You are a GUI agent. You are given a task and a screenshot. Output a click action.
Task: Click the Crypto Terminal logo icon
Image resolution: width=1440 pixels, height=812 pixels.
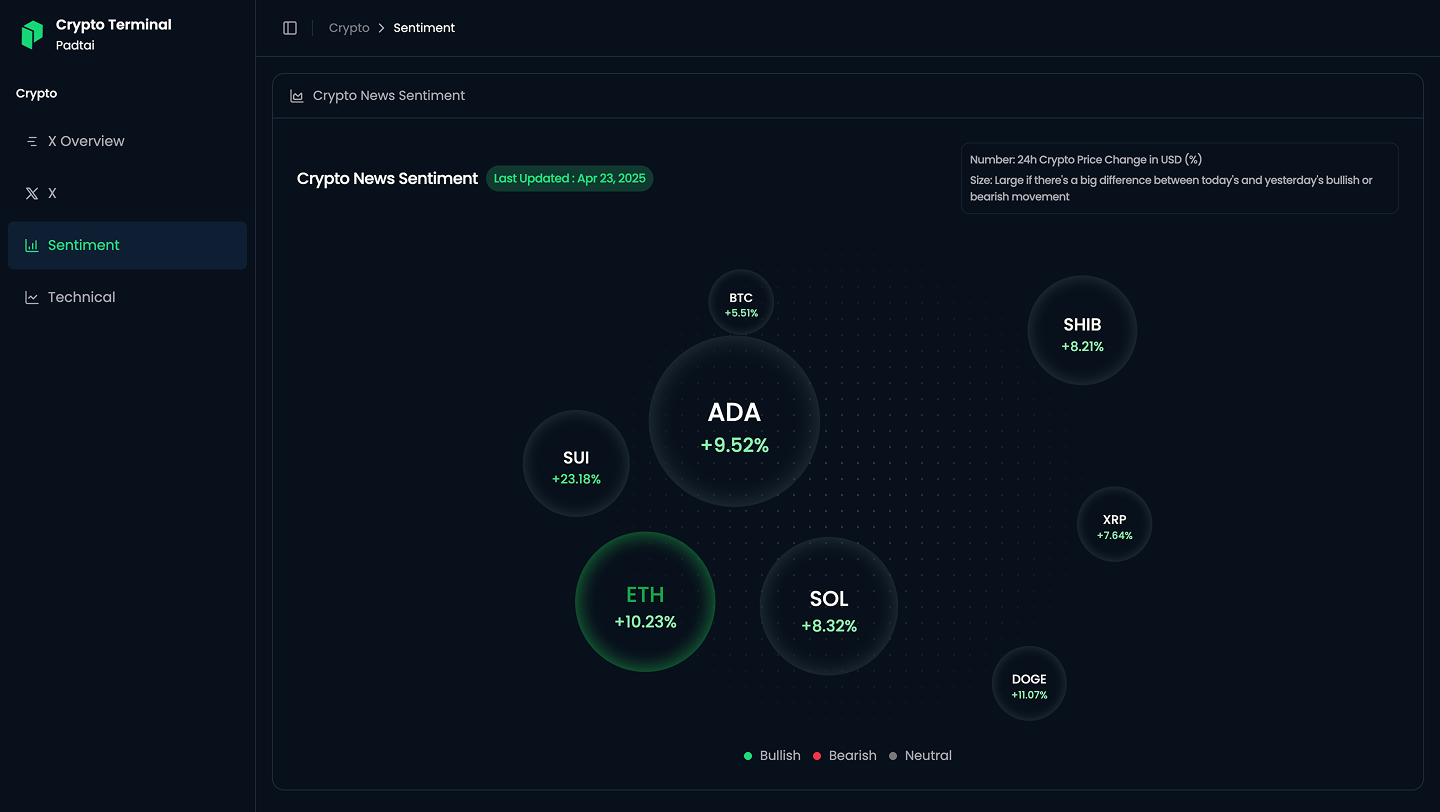(x=31, y=33)
